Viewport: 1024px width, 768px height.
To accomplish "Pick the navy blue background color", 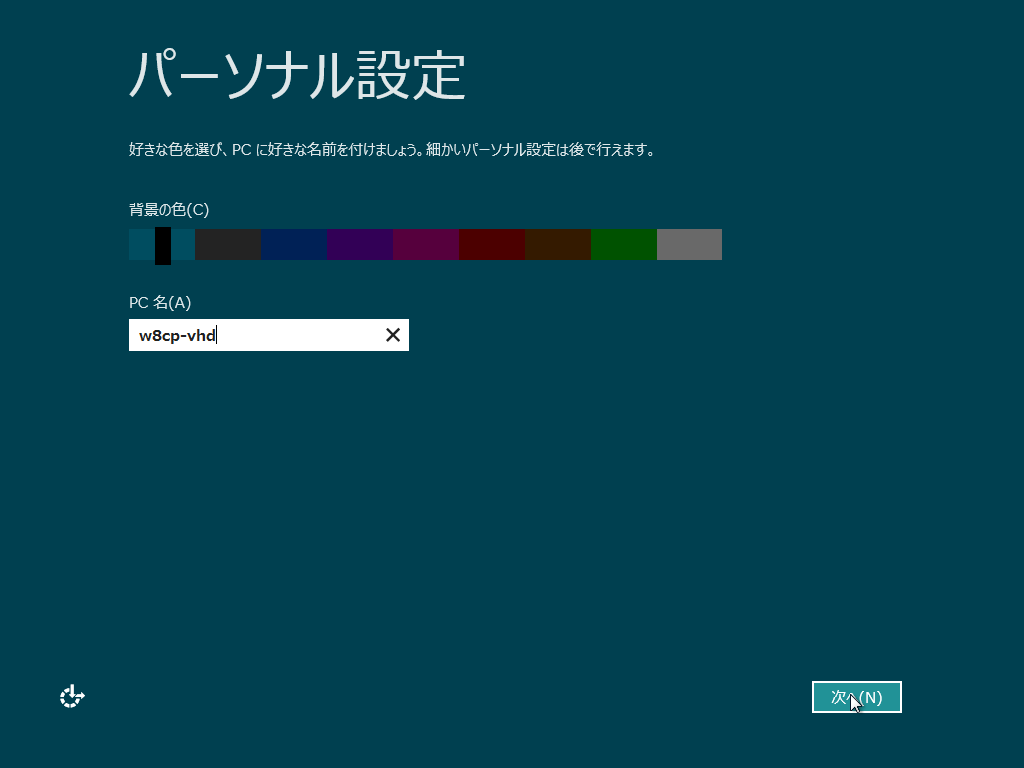I will [294, 244].
